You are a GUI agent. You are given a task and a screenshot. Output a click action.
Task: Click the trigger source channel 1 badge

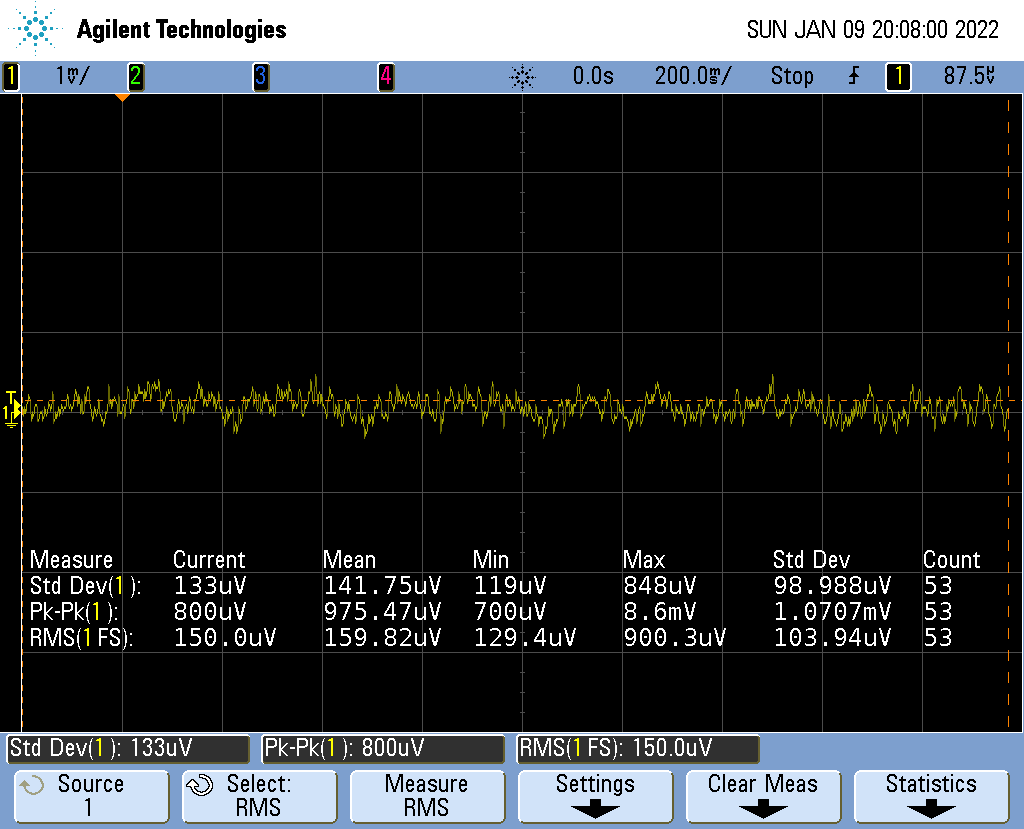[x=898, y=76]
